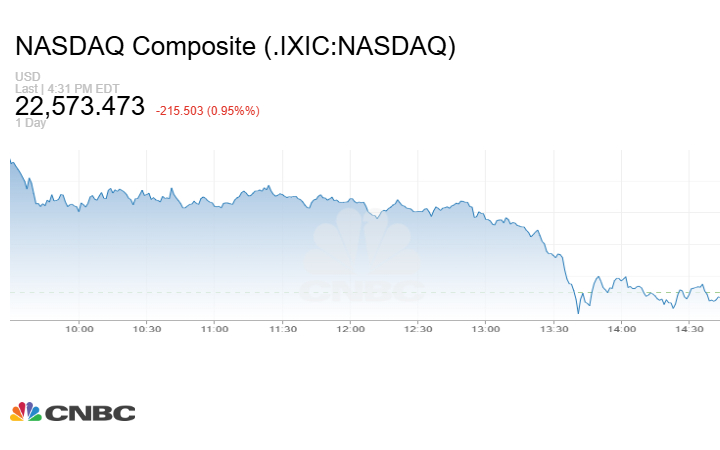Click the 11:00 time axis label
Viewport: 720px width, 450px height.
coord(215,328)
